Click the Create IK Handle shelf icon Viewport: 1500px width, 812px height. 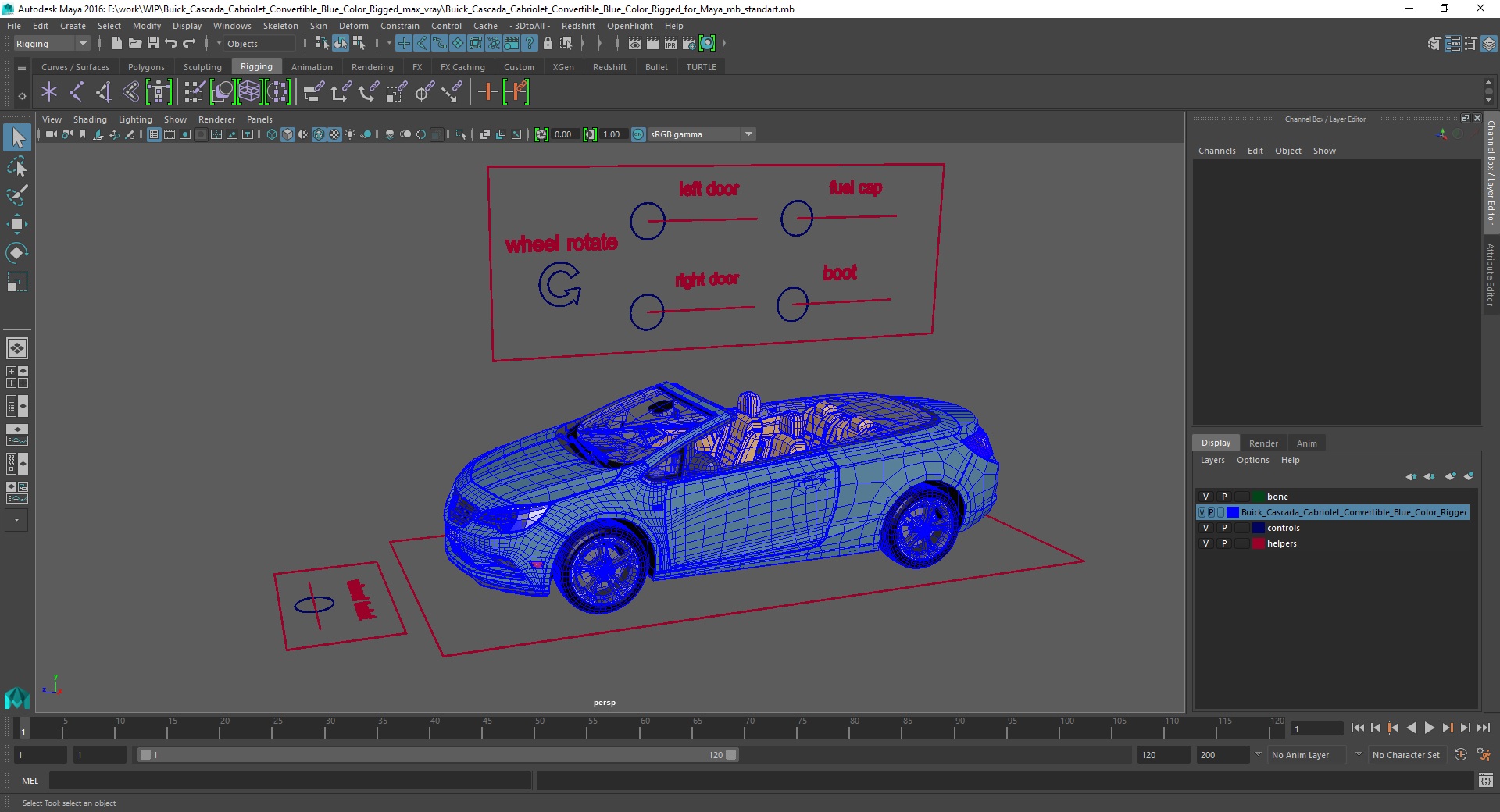103,92
